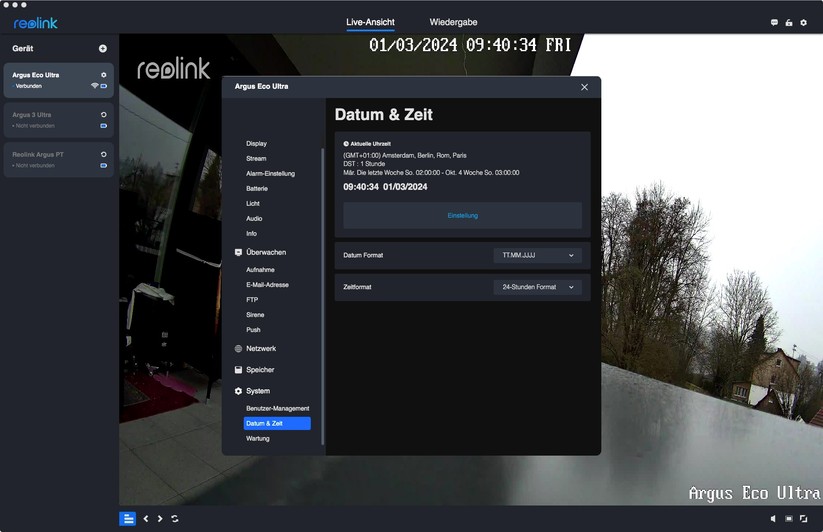Open the Datum Format dropdown

[537, 256]
